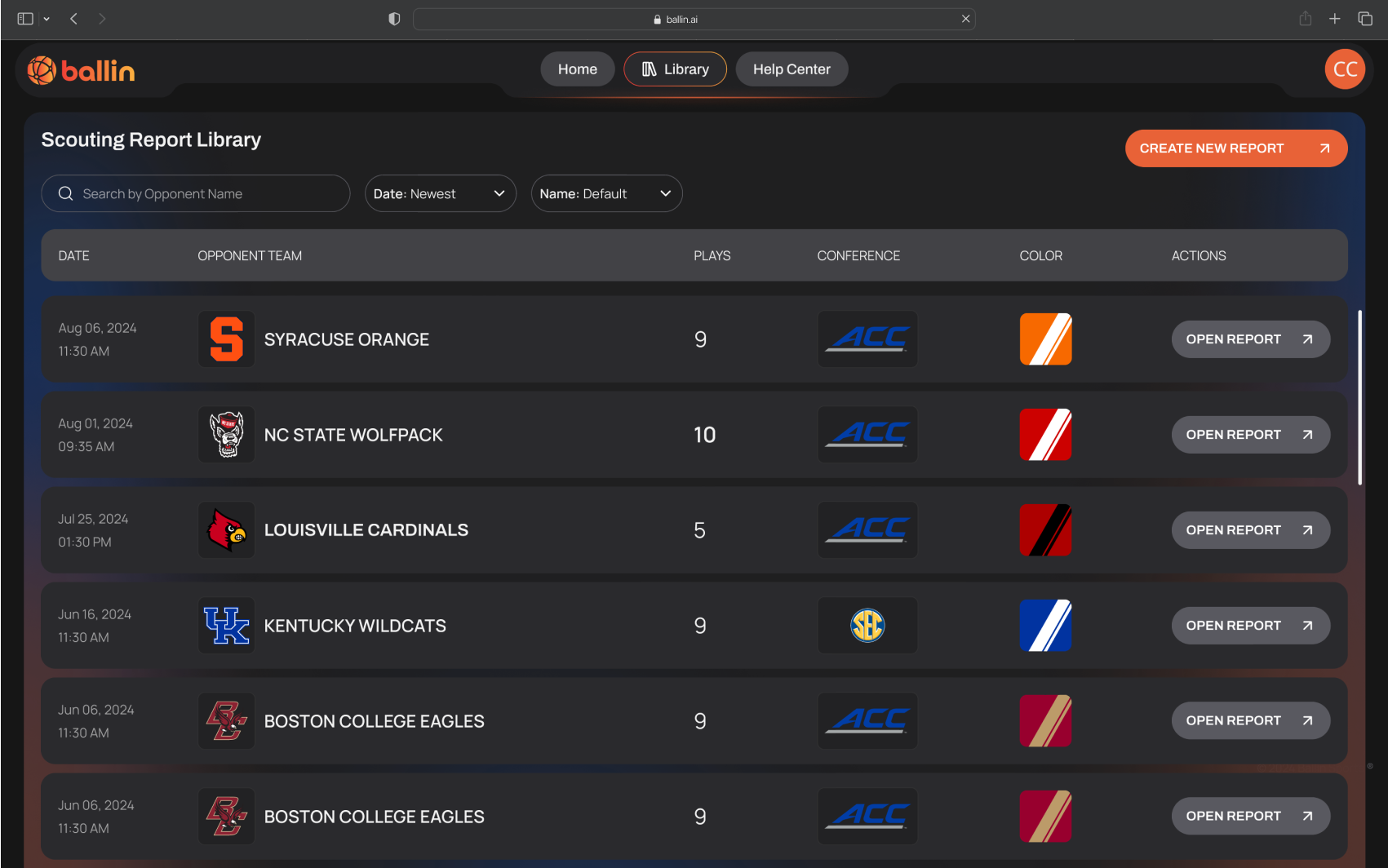Click the privacy shield icon
The image size is (1388, 868).
point(394,19)
